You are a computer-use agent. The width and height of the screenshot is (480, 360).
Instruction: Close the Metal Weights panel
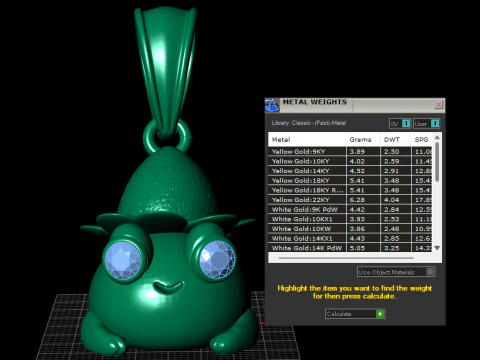[x=438, y=105]
